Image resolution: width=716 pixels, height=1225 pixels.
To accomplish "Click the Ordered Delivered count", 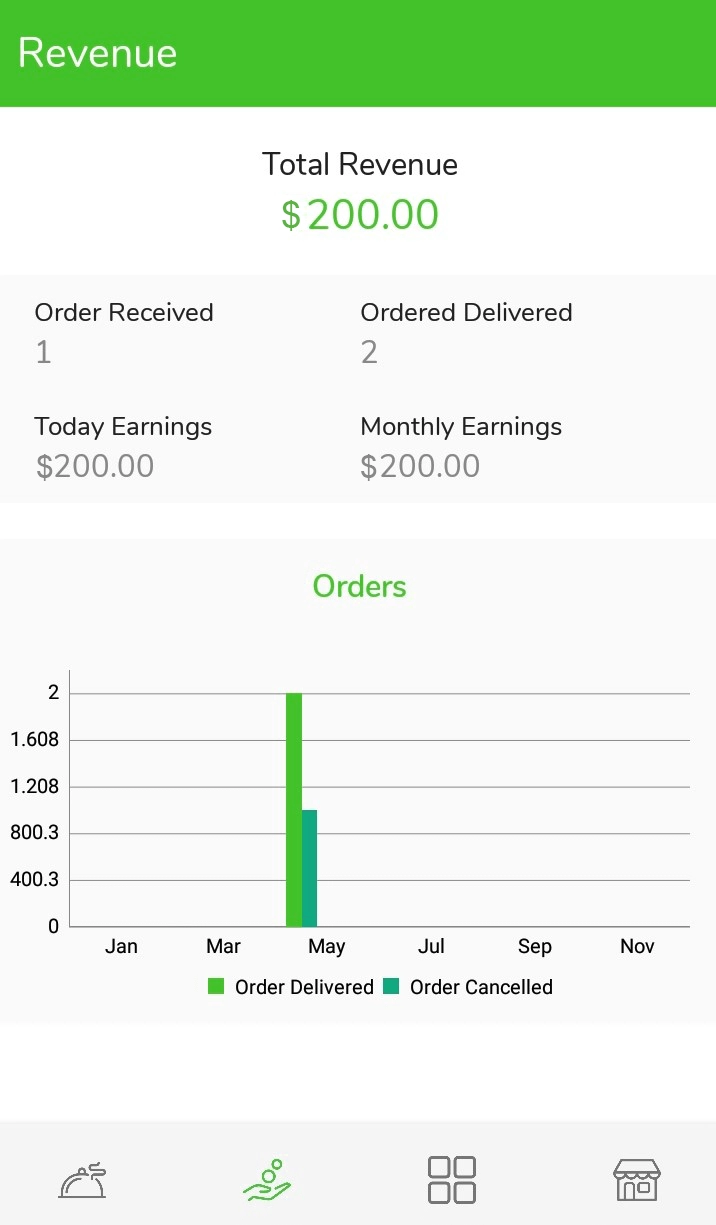I will tap(368, 351).
